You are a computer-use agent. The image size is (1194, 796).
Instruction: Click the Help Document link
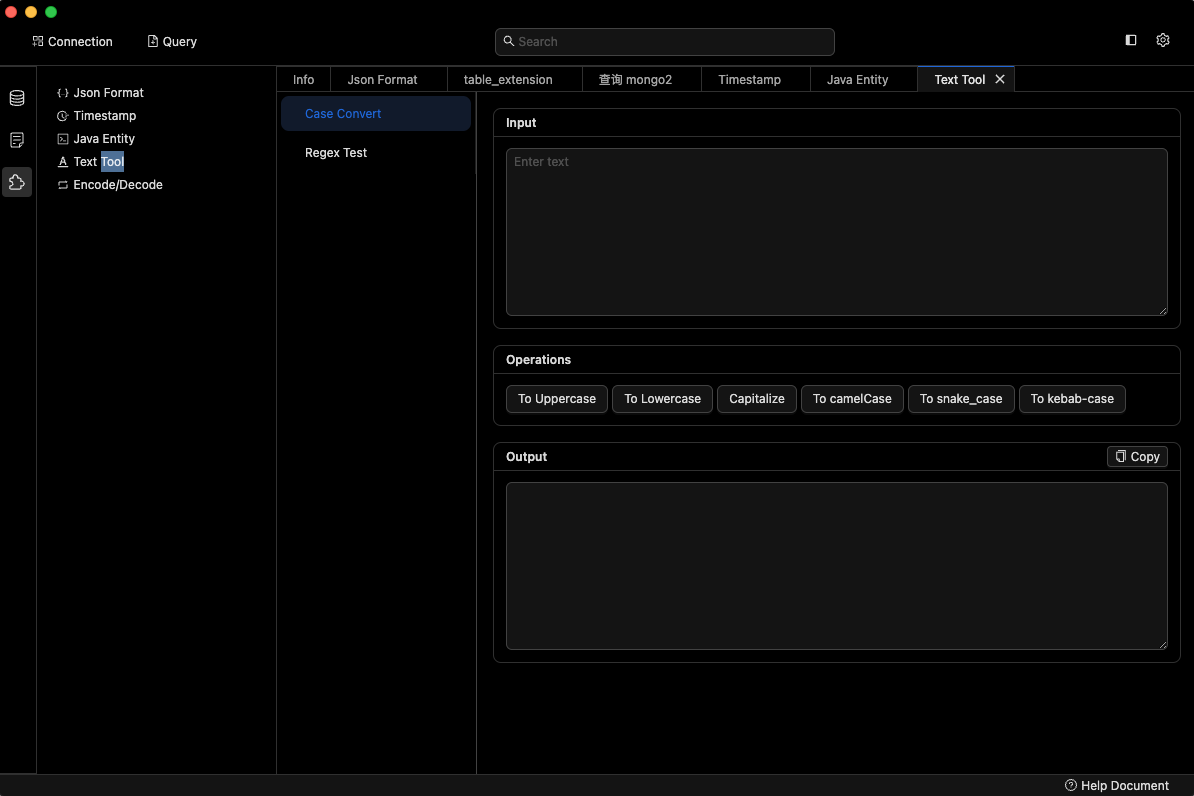pos(1117,785)
